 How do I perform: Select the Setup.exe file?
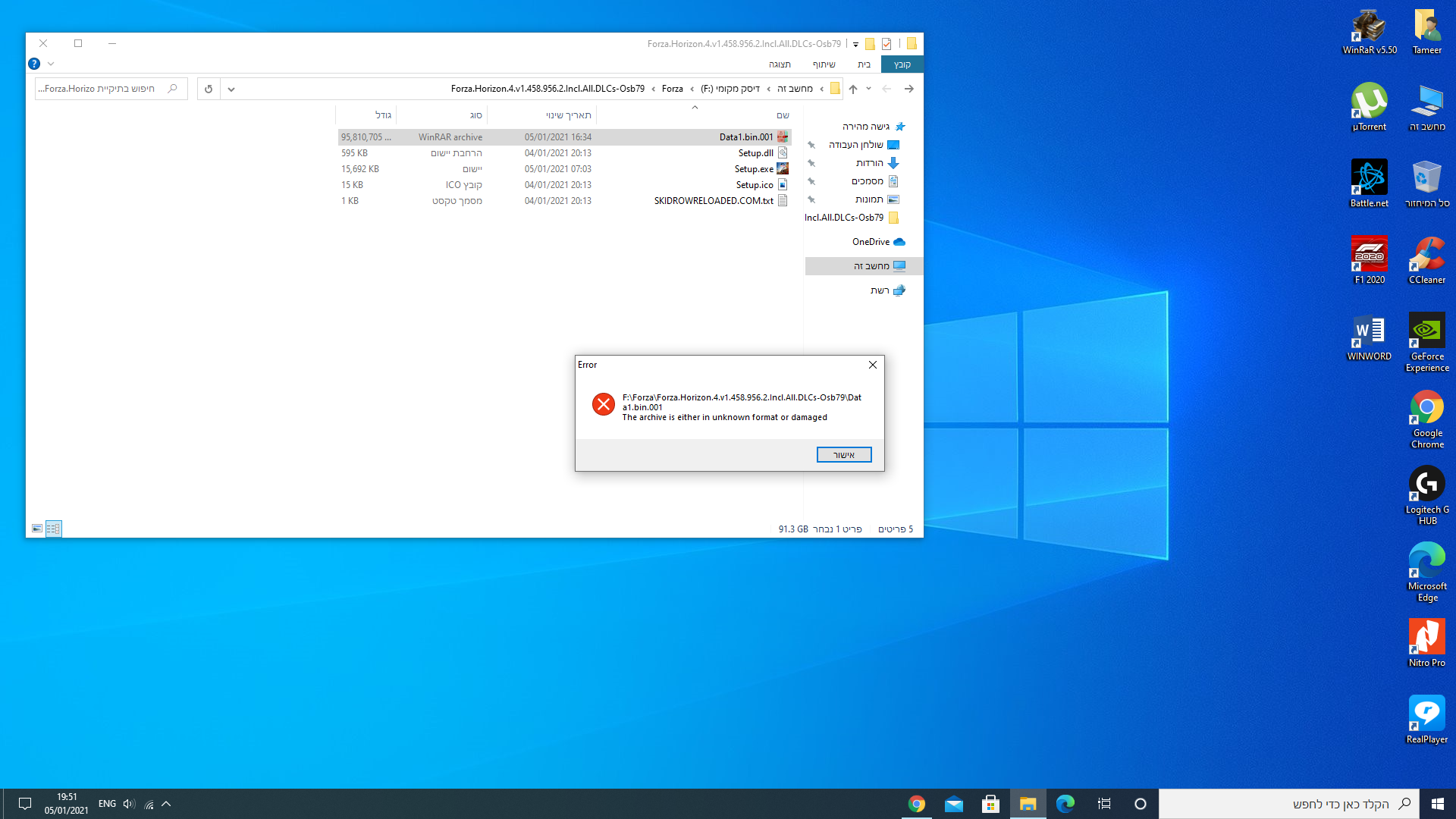564,169
